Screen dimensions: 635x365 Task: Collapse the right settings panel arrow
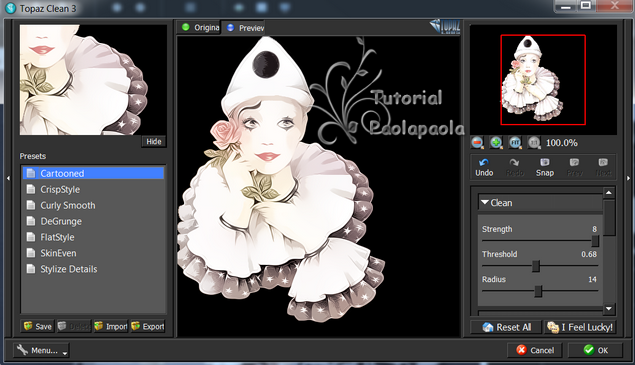[628, 178]
